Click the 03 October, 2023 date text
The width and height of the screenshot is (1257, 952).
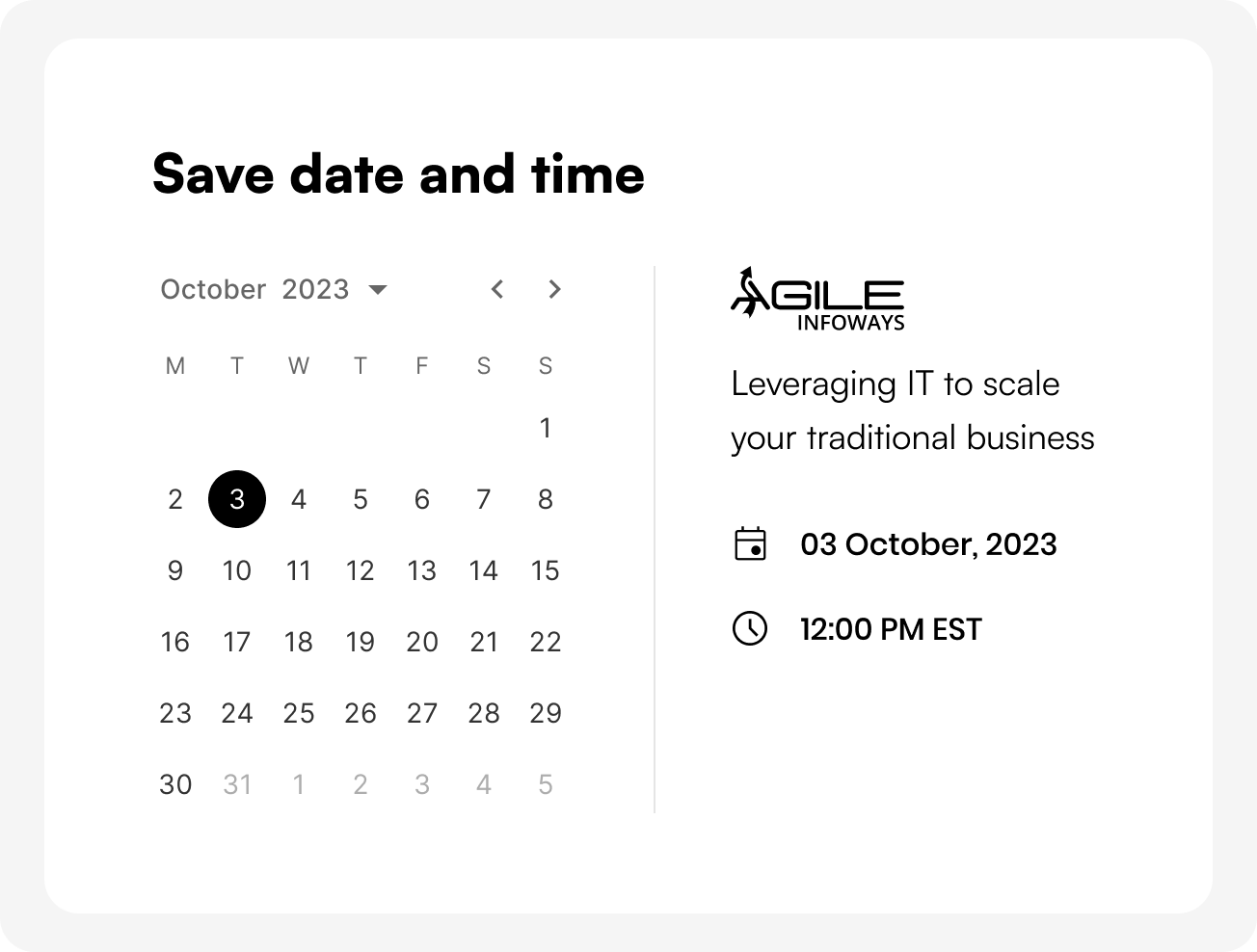[x=928, y=544]
